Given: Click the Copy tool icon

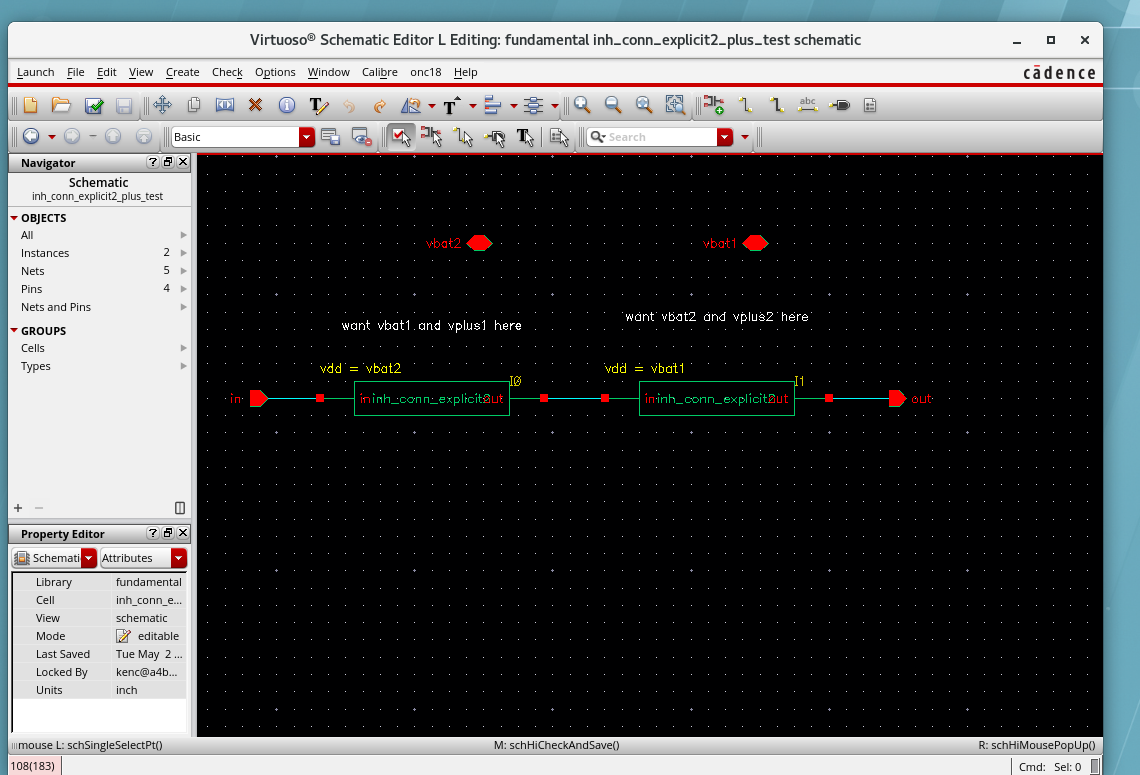Looking at the screenshot, I should coord(194,105).
